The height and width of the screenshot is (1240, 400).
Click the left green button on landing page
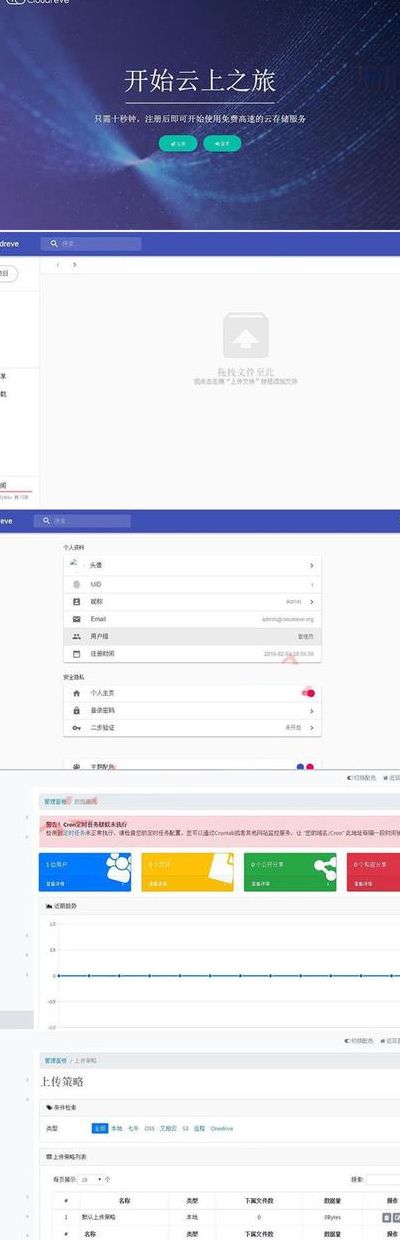click(178, 143)
